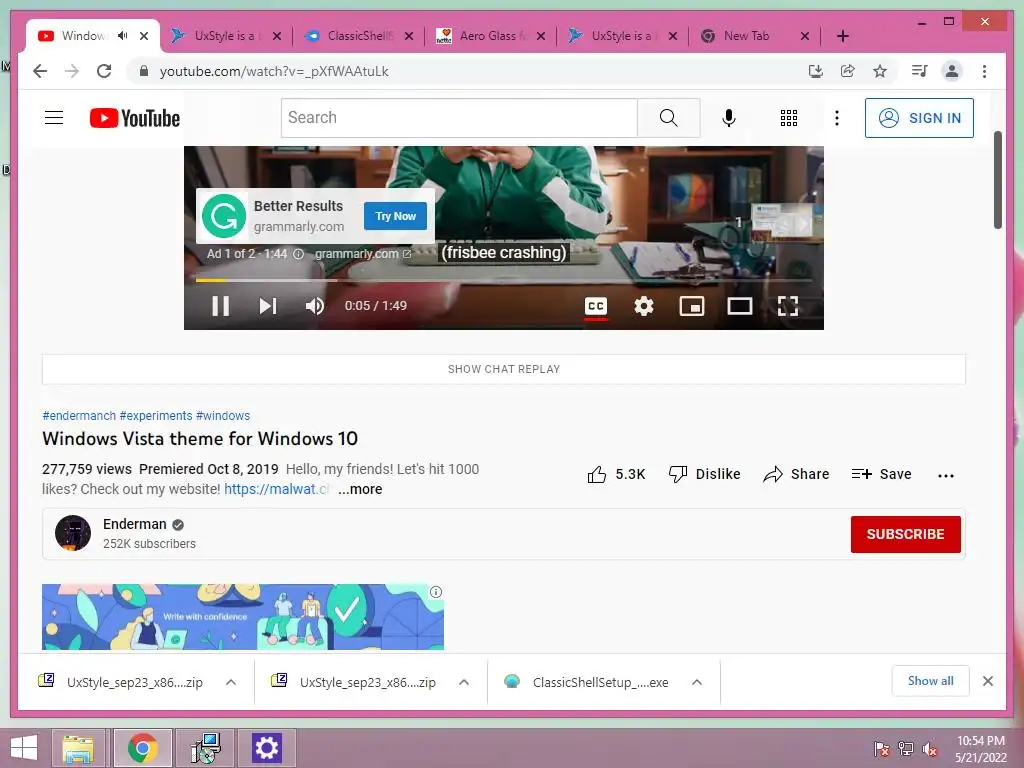Click into the YouTube search field

[x=459, y=118]
